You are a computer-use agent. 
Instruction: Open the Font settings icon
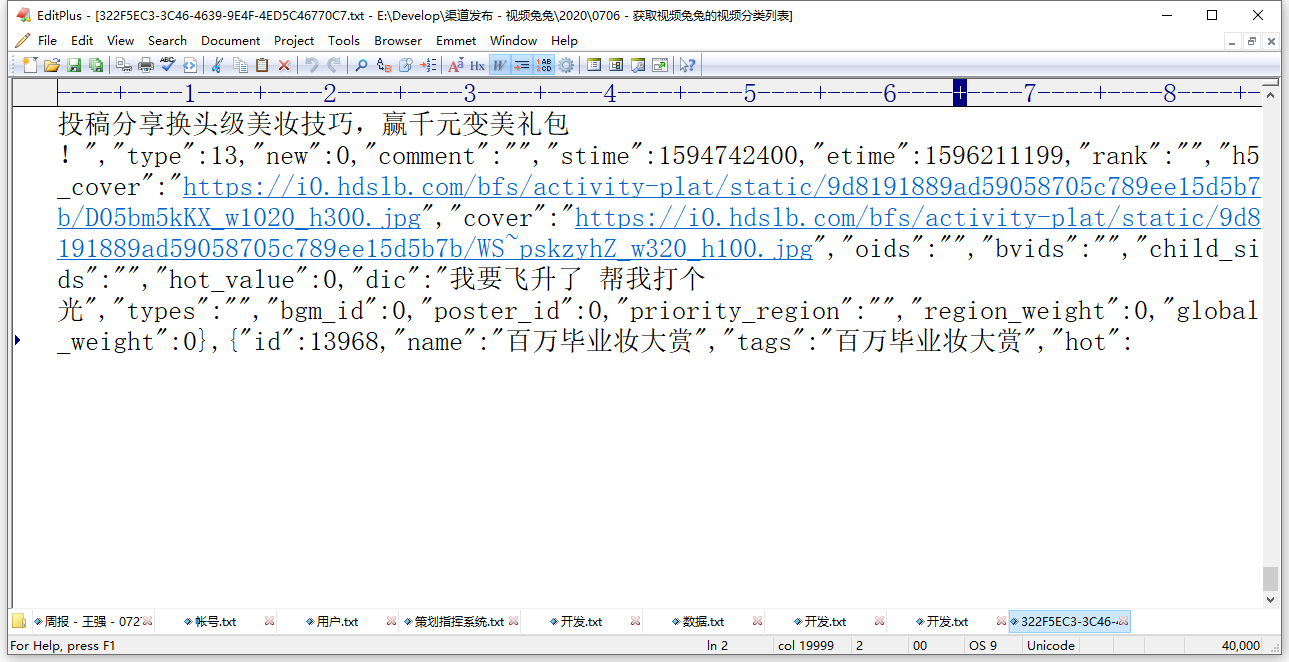[456, 65]
